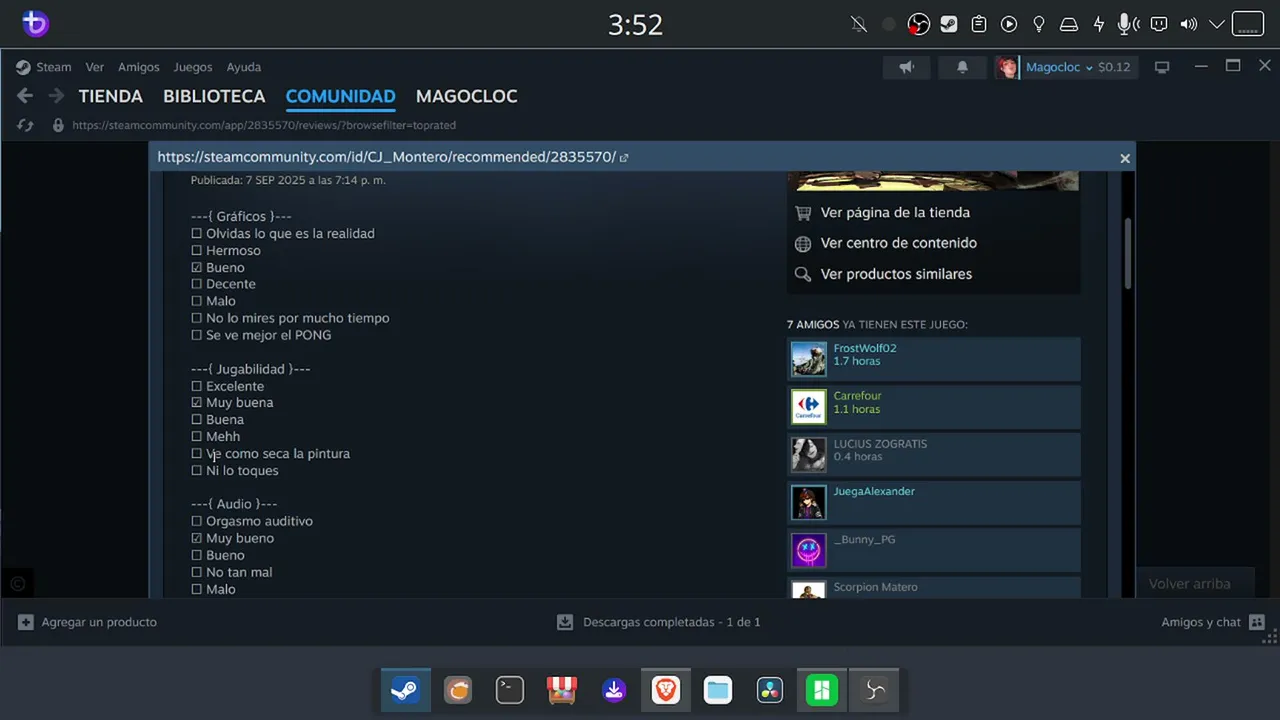Viewport: 1280px width, 720px height.
Task: Click the external link icon after the review URL
Action: pos(624,157)
